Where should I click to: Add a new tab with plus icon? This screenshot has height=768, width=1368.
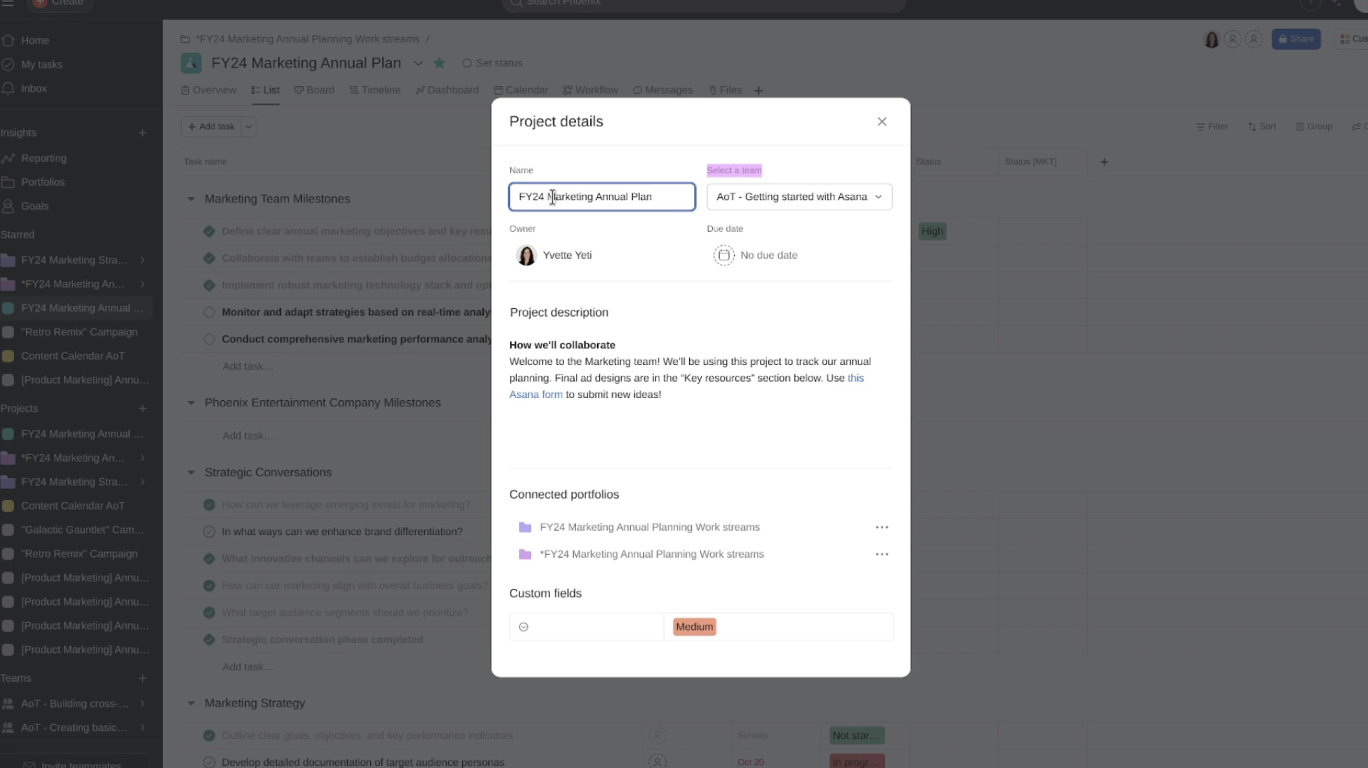pos(758,91)
